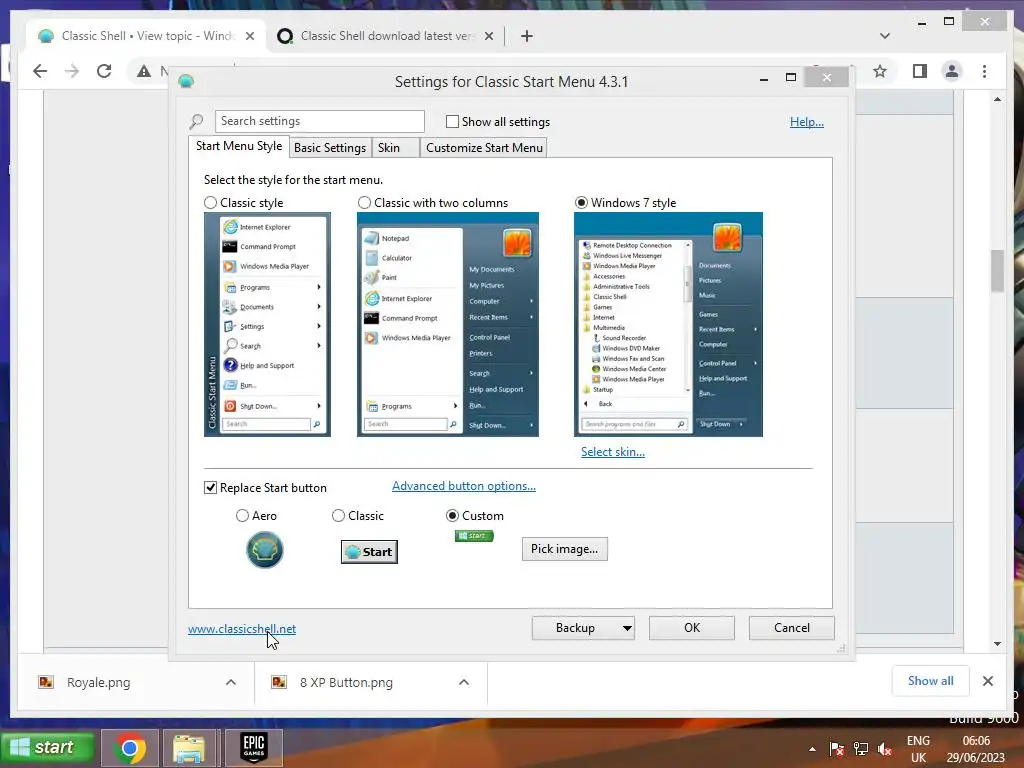Select the Classic style radio button

210,203
